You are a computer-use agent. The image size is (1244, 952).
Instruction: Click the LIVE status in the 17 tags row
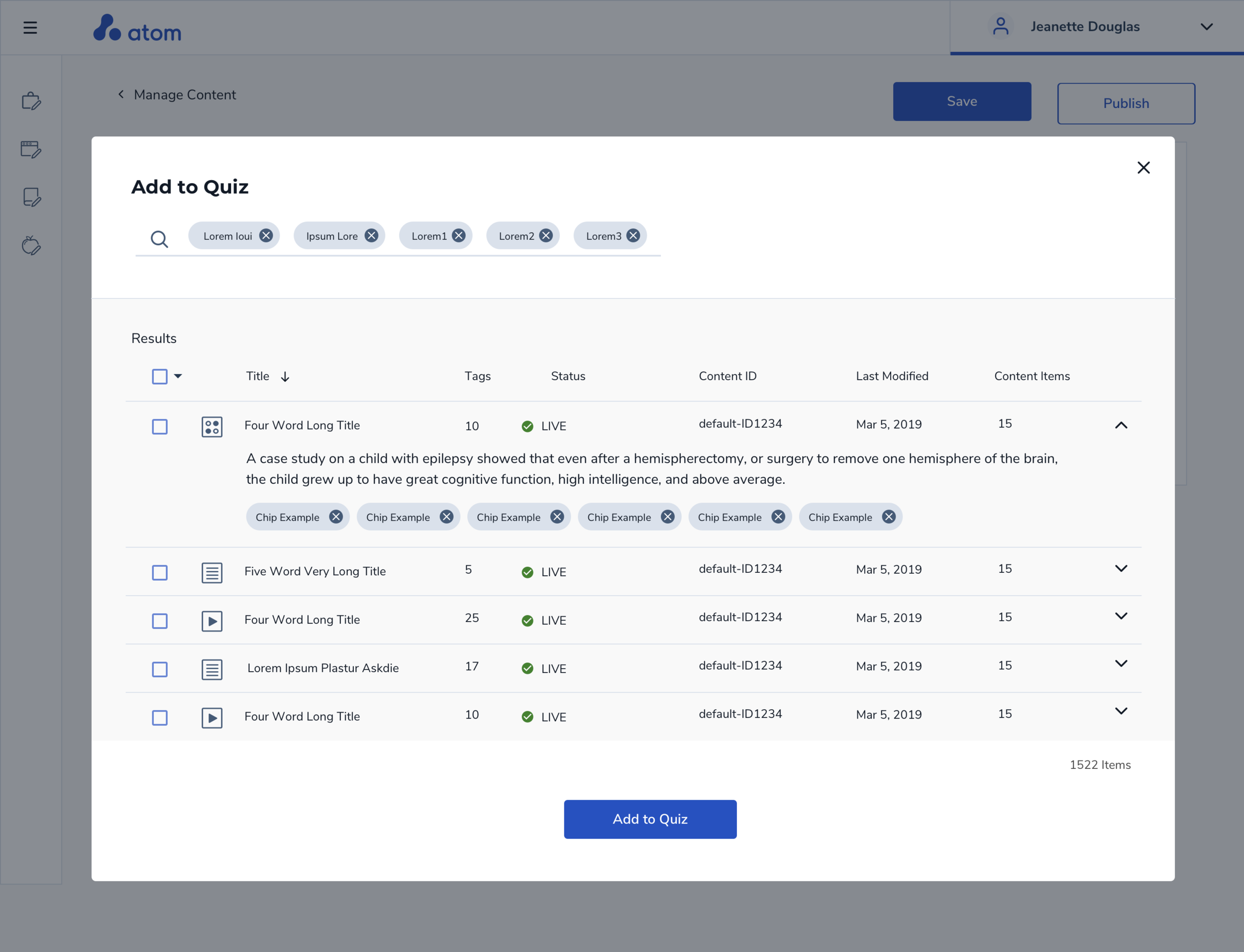click(544, 669)
